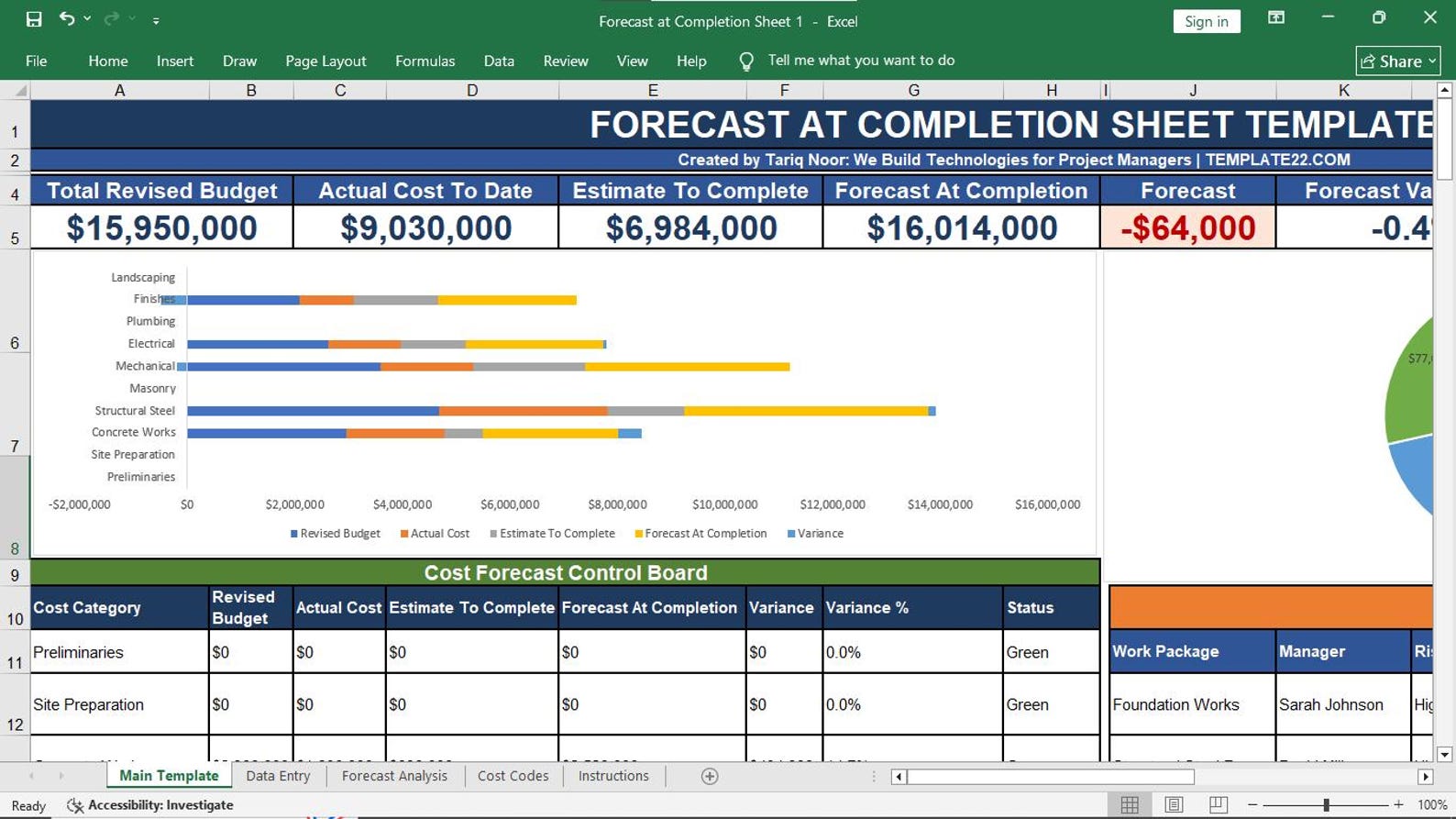Click vertical scrollbar down arrow
The width and height of the screenshot is (1456, 819).
1444,755
